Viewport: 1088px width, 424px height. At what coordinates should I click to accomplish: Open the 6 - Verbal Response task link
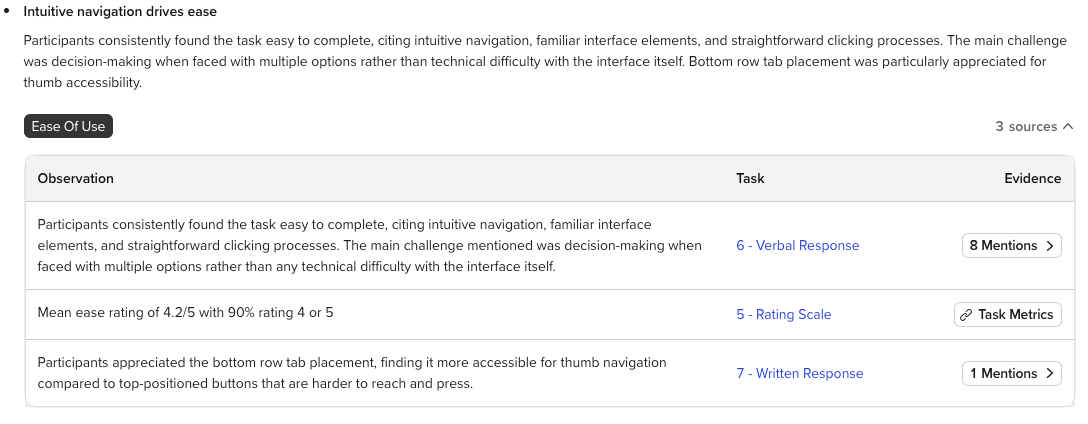click(797, 246)
